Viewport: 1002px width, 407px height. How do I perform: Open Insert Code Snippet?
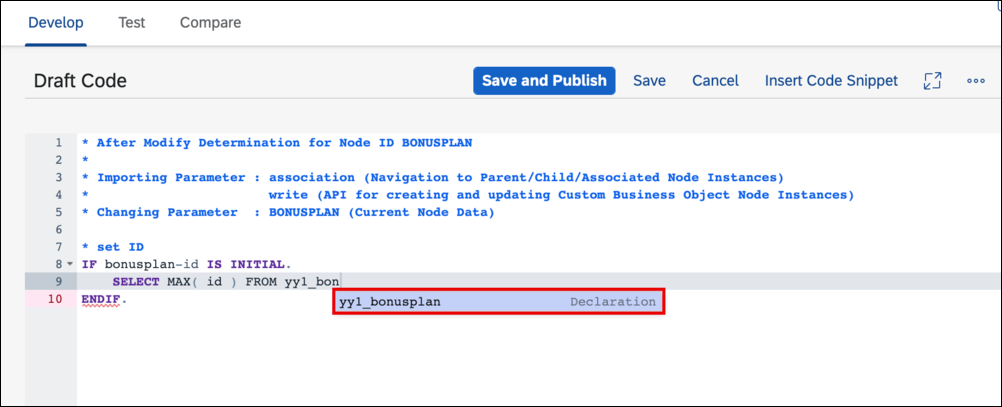tap(831, 81)
